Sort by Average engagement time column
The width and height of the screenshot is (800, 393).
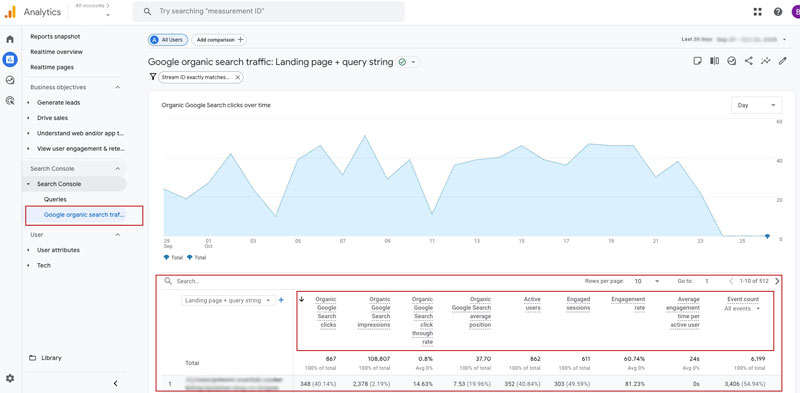683,312
